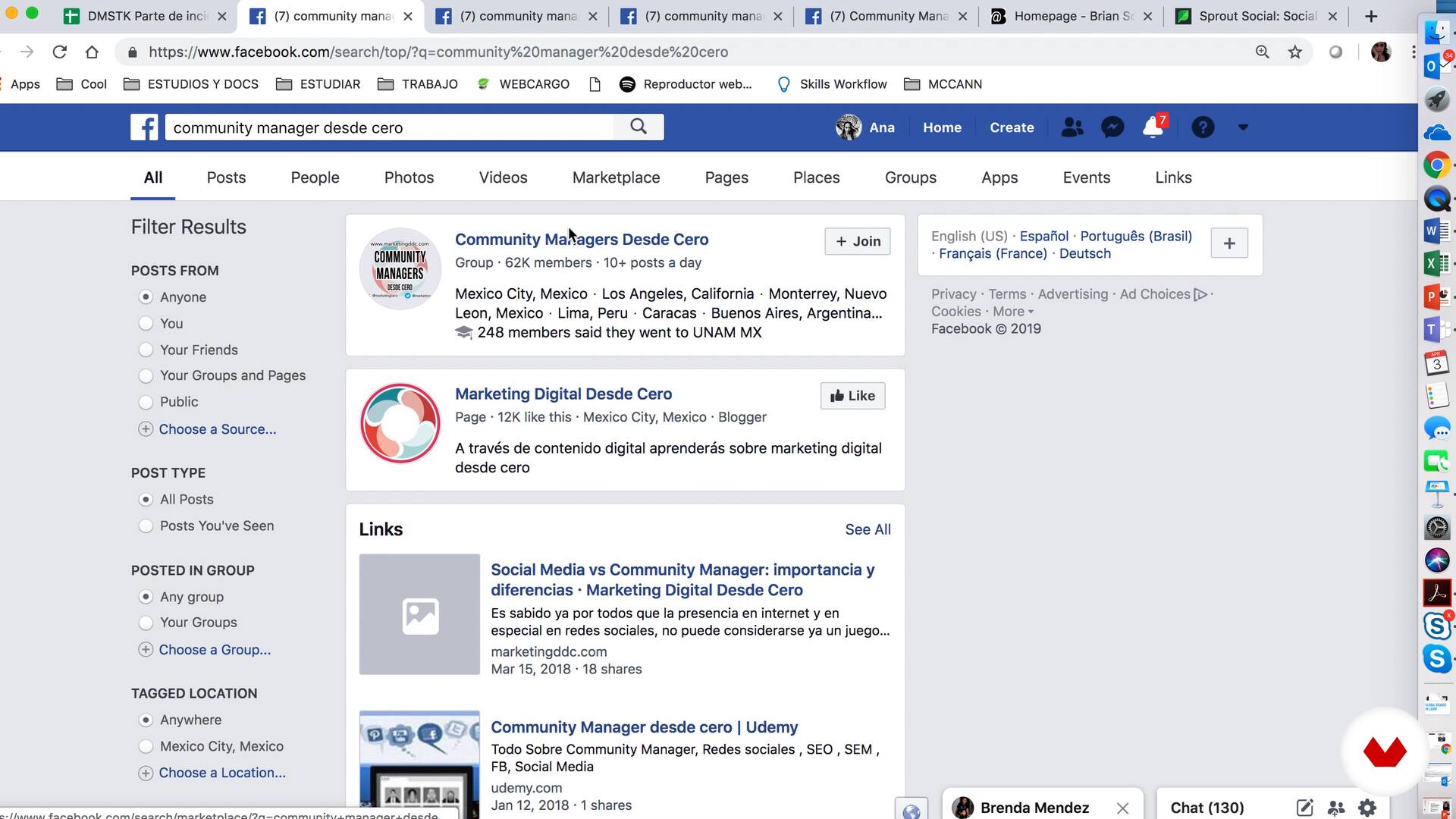Open the ESTUDIOS Y DOCS bookmark folder
This screenshot has width=1456, height=819.
pyautogui.click(x=191, y=84)
